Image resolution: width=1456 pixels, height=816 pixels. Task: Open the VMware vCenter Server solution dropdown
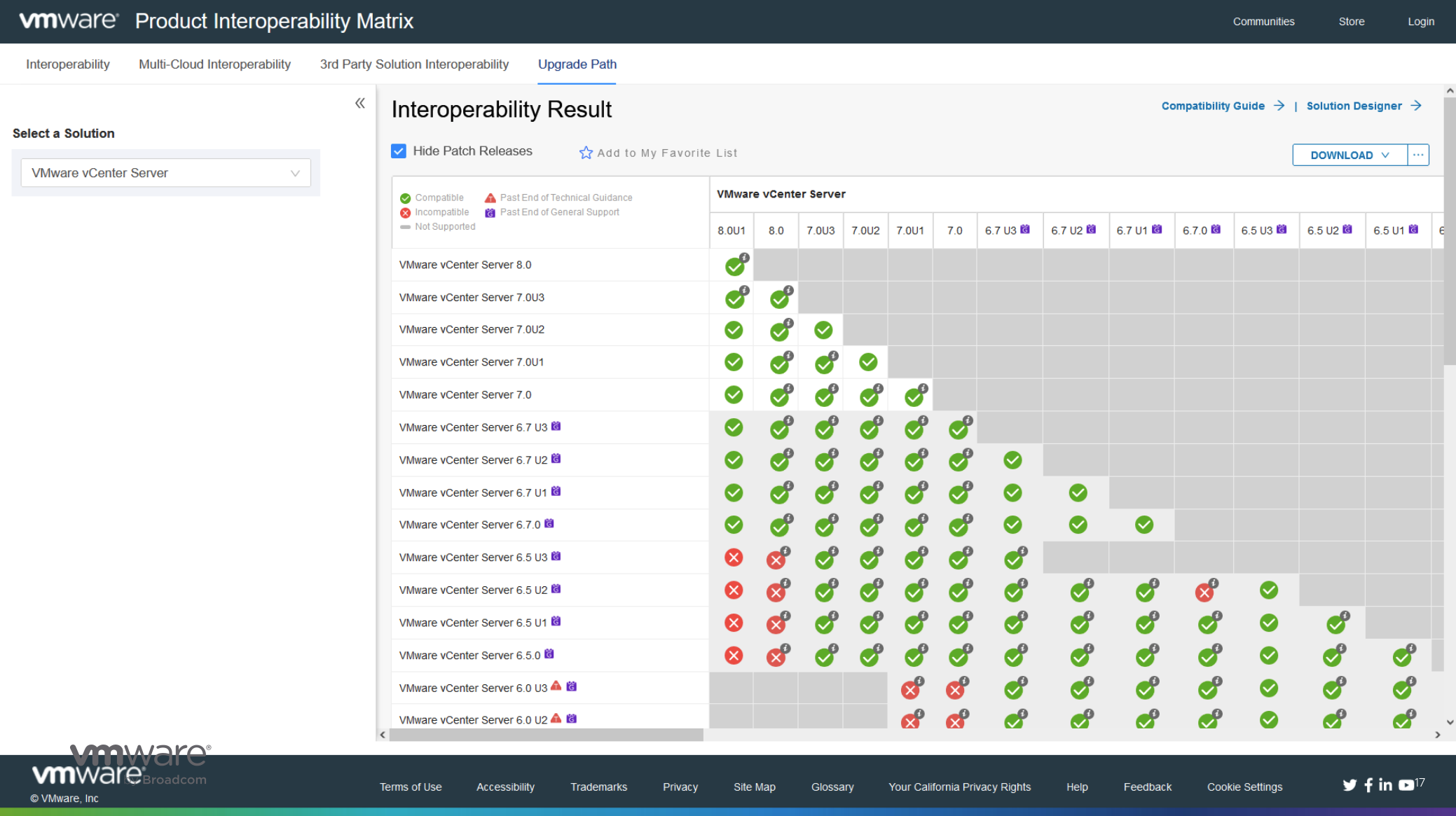166,173
